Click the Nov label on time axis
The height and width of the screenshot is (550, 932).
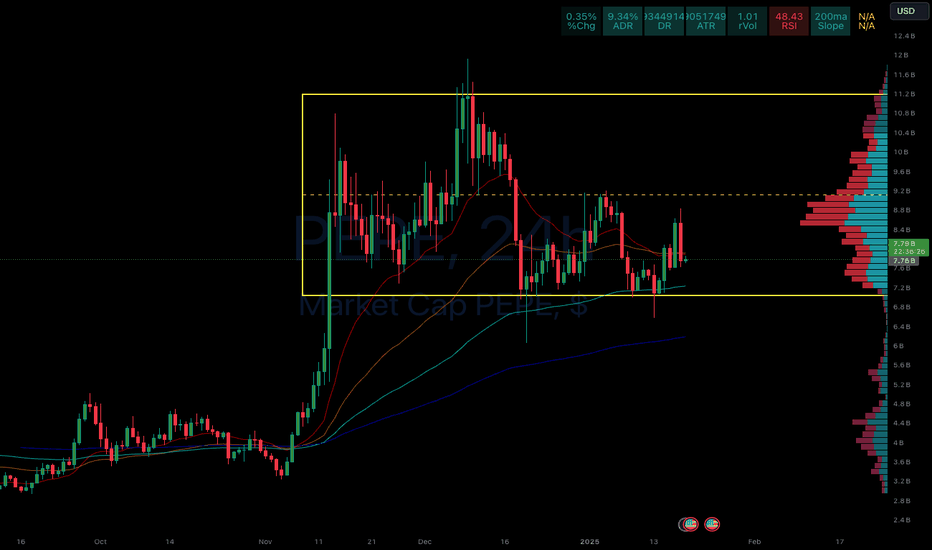point(265,542)
